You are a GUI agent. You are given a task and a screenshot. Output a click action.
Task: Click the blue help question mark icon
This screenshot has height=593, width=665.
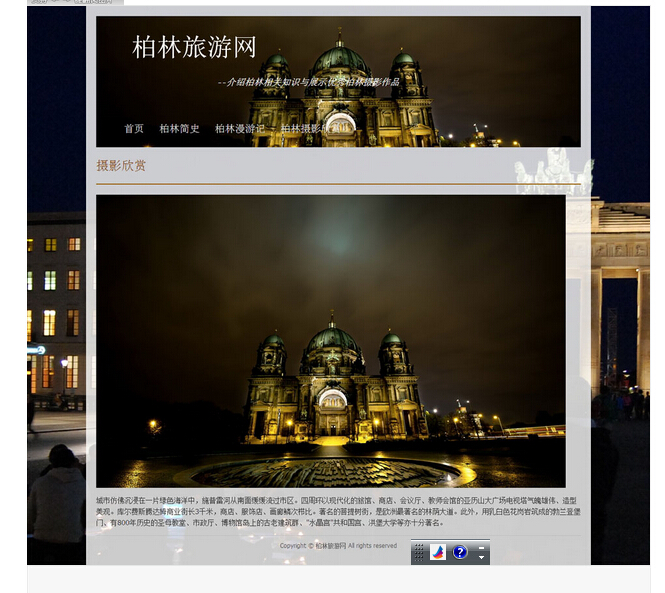pyautogui.click(x=459, y=552)
